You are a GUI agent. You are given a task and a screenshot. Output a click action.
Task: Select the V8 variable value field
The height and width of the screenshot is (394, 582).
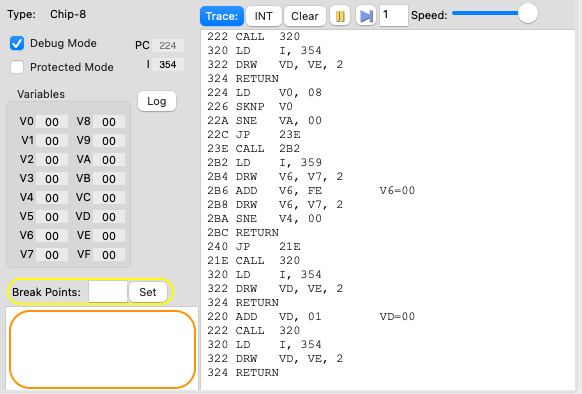pyautogui.click(x=109, y=122)
